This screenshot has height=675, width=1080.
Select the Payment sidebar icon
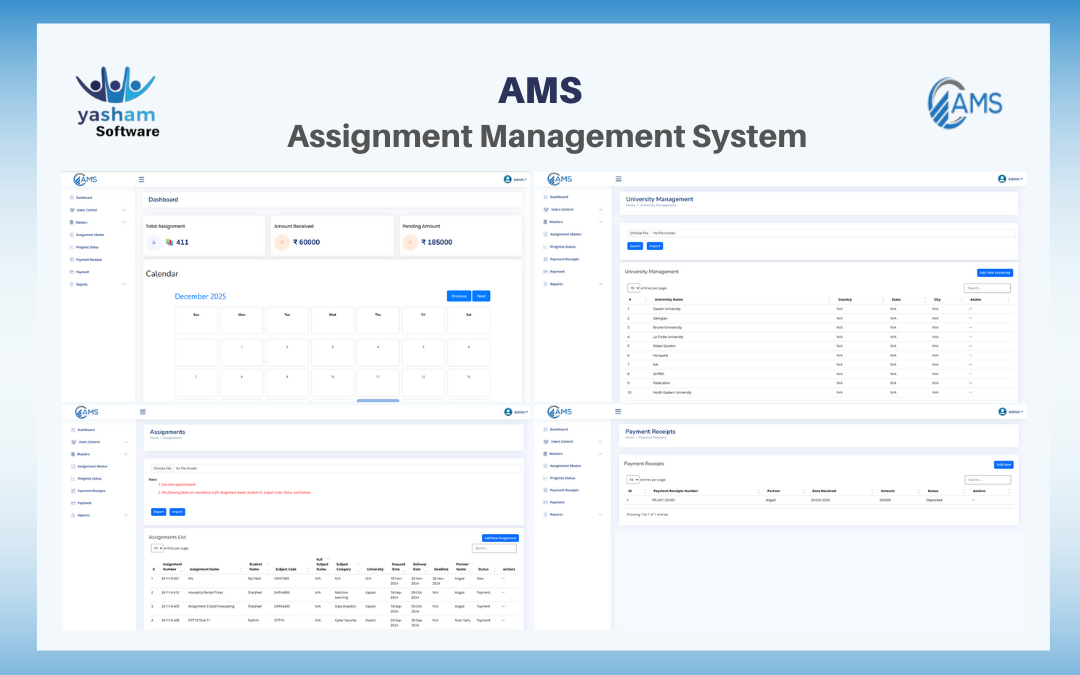point(71,272)
